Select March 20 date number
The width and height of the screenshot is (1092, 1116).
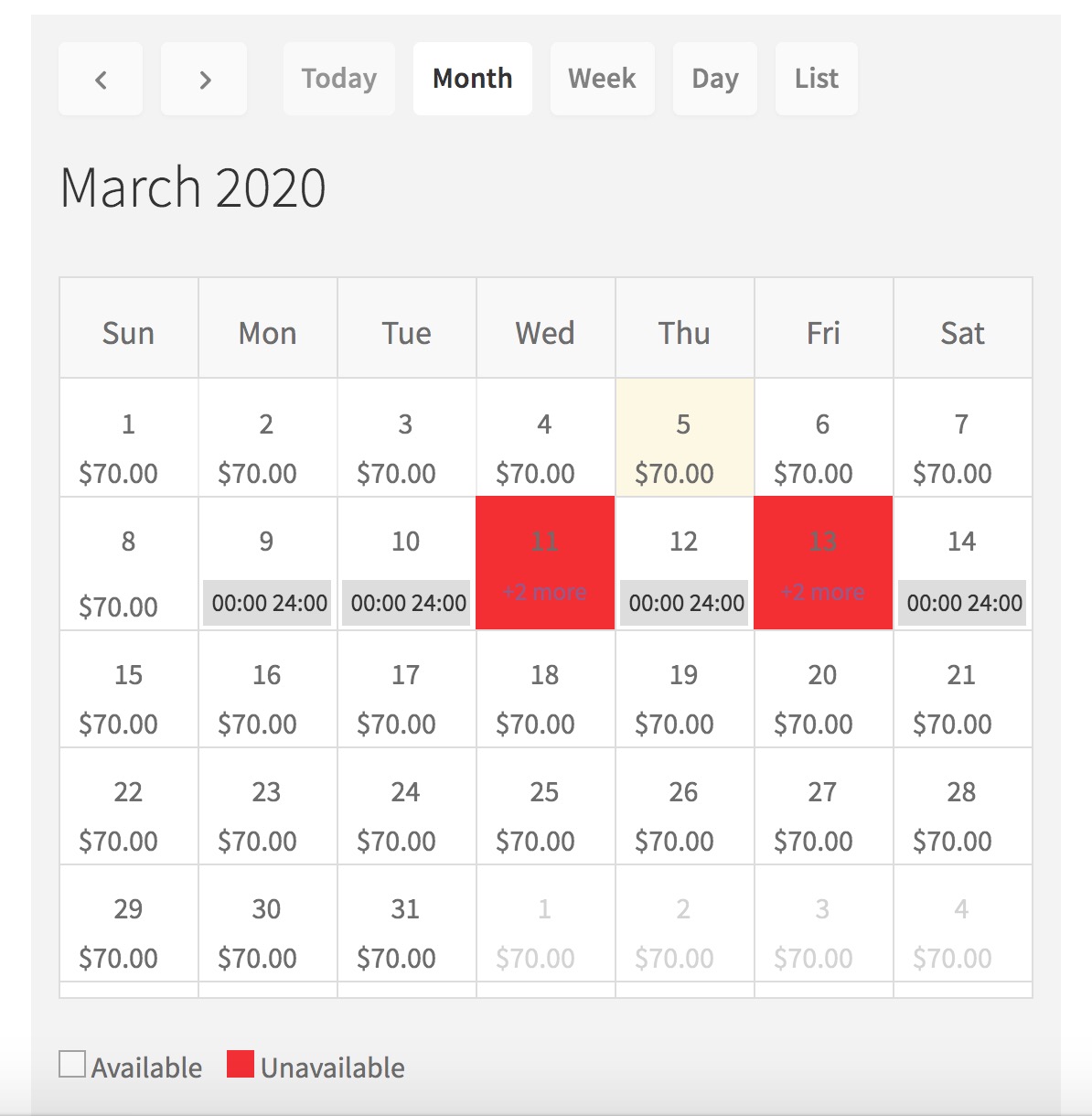coord(822,675)
